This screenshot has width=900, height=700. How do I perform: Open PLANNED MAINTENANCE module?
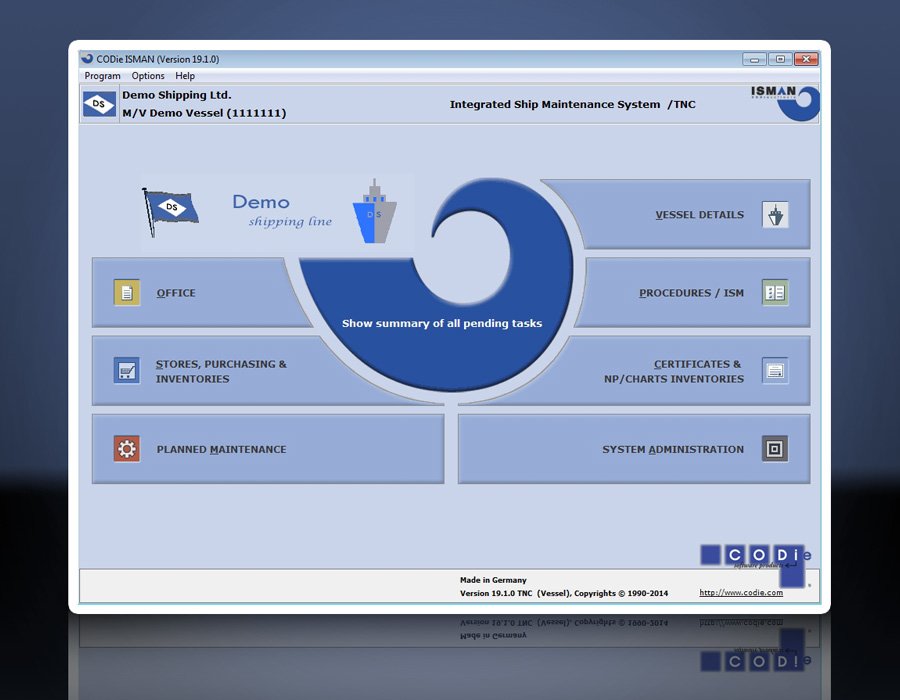[x=268, y=449]
